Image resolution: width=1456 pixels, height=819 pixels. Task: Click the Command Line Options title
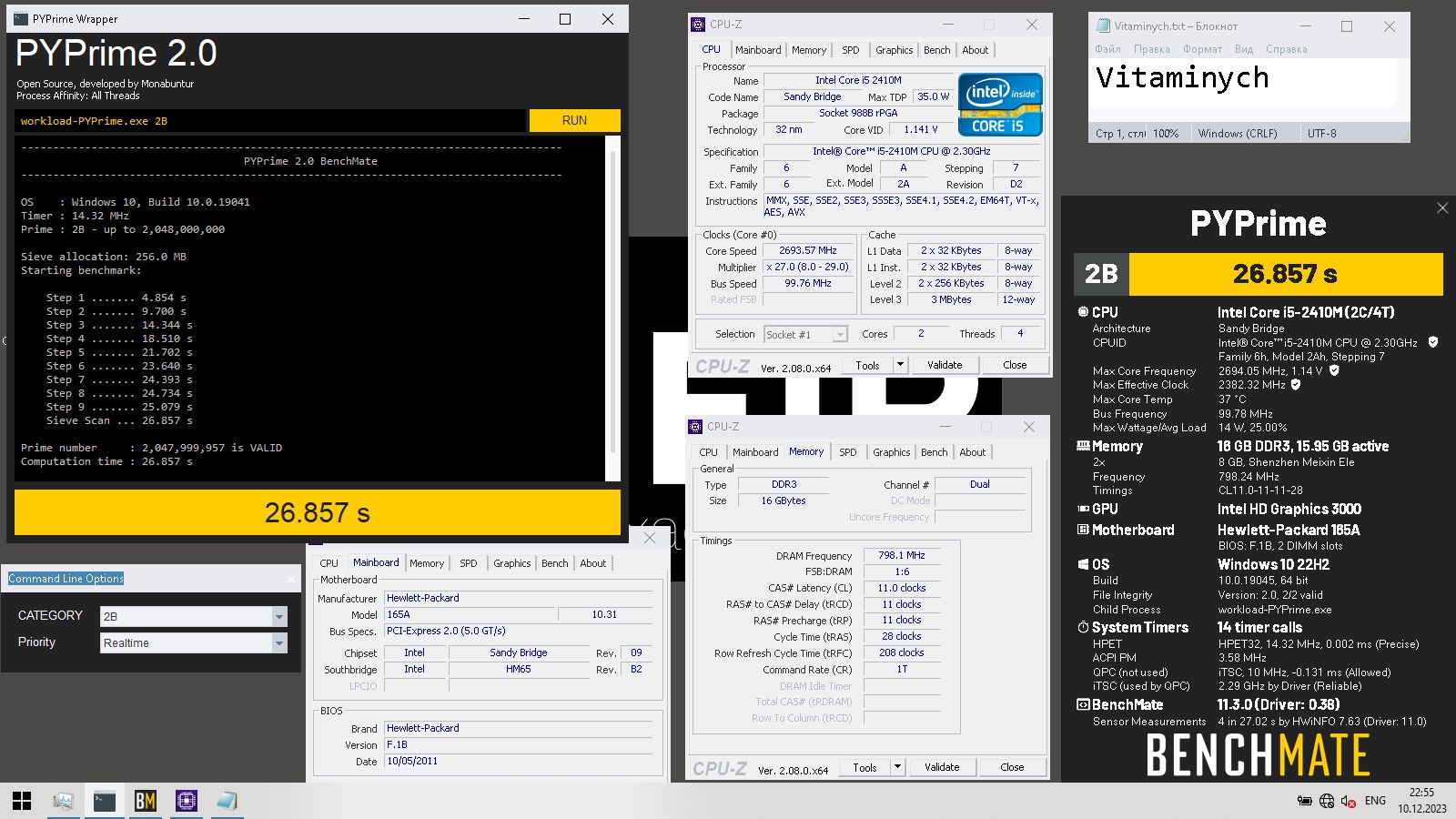coord(66,579)
